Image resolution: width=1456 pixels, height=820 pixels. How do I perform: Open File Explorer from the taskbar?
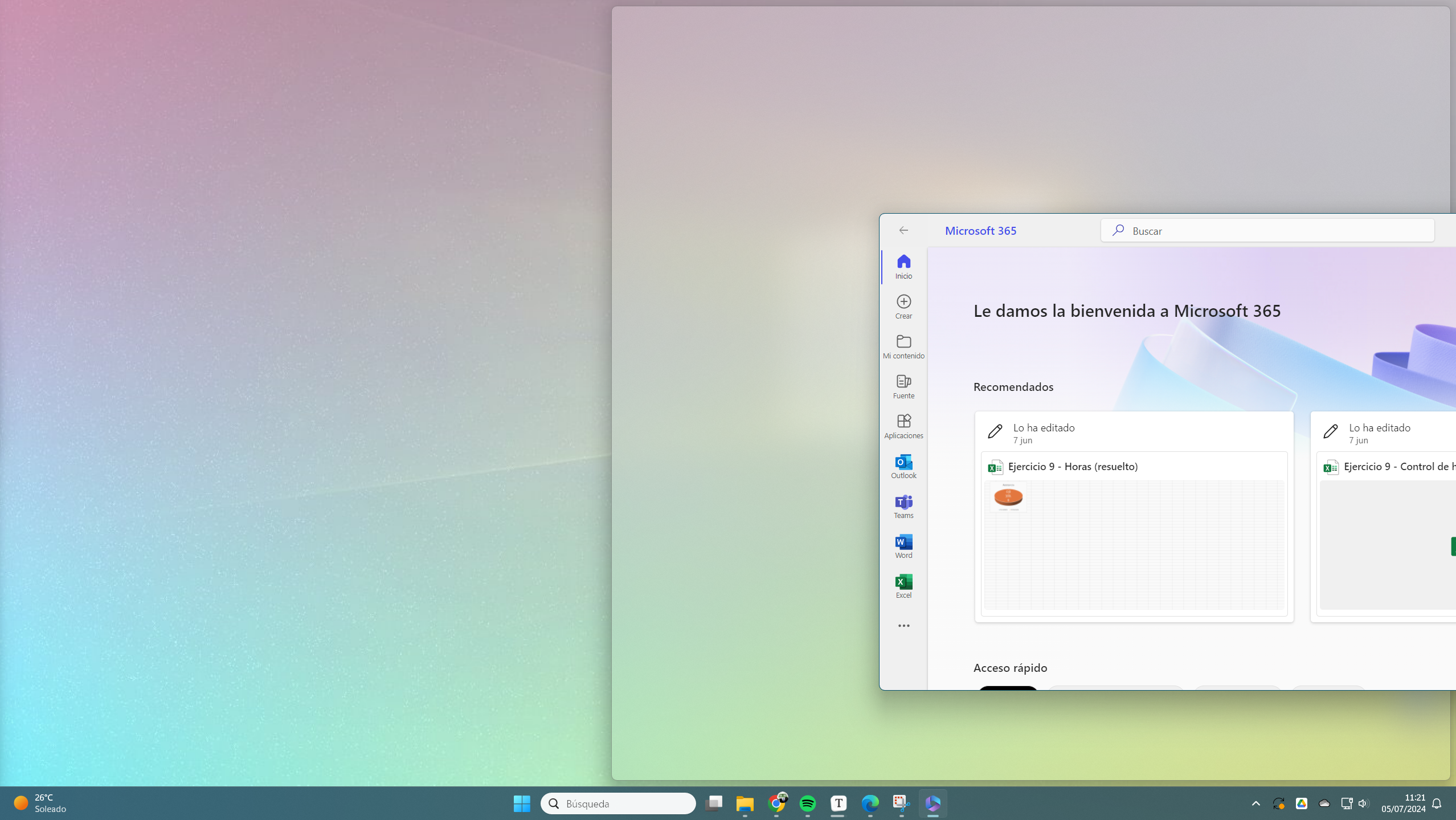(x=745, y=803)
